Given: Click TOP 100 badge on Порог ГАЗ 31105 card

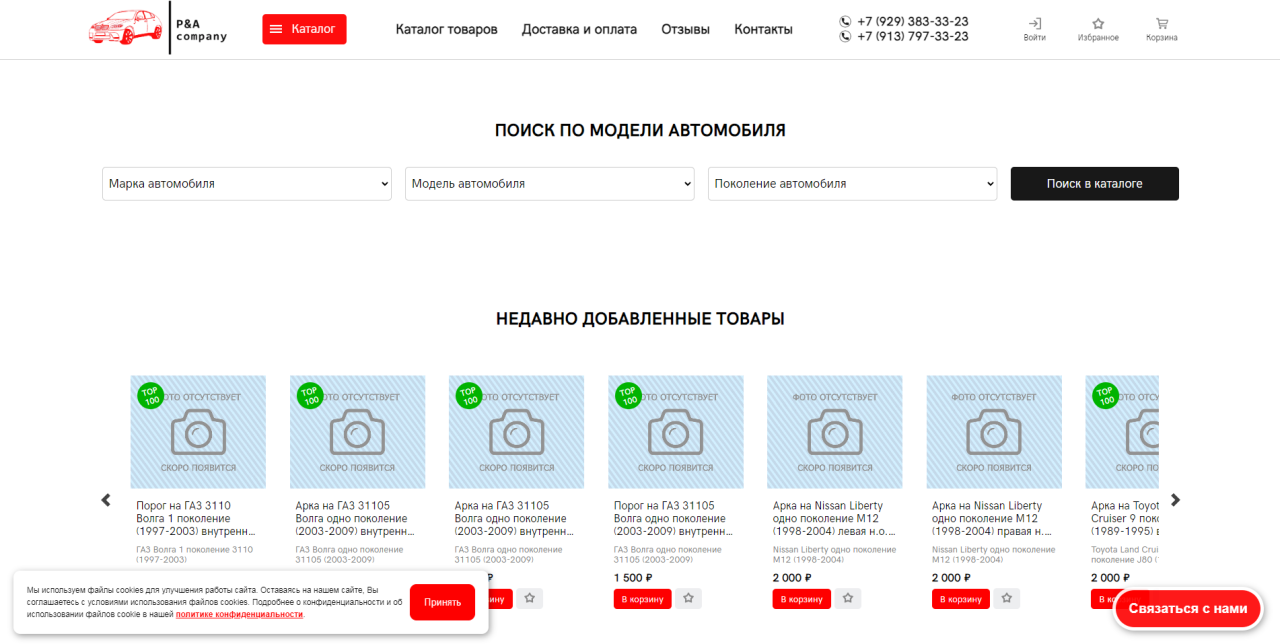Looking at the screenshot, I should click(628, 395).
